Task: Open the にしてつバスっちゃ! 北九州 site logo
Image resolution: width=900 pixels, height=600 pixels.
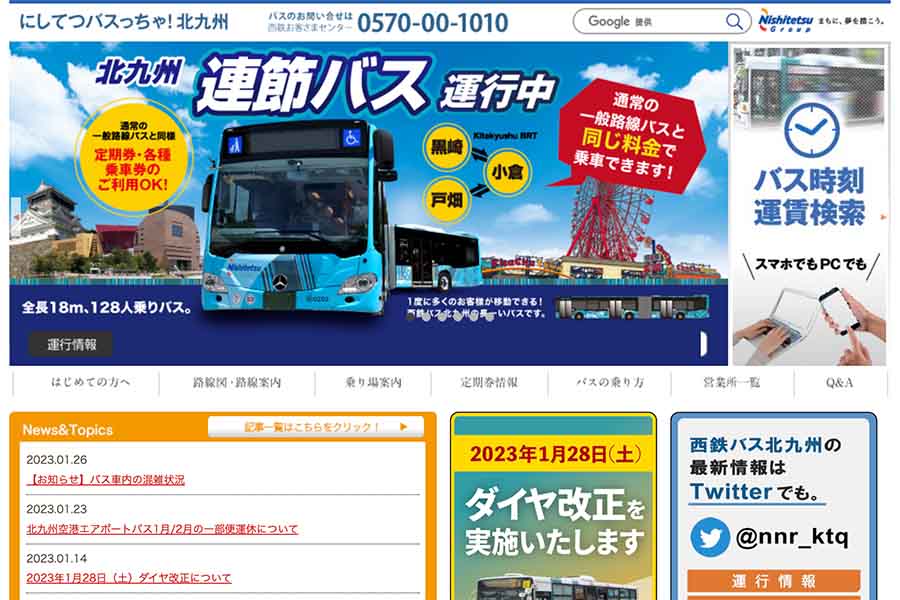Action: pyautogui.click(x=124, y=22)
